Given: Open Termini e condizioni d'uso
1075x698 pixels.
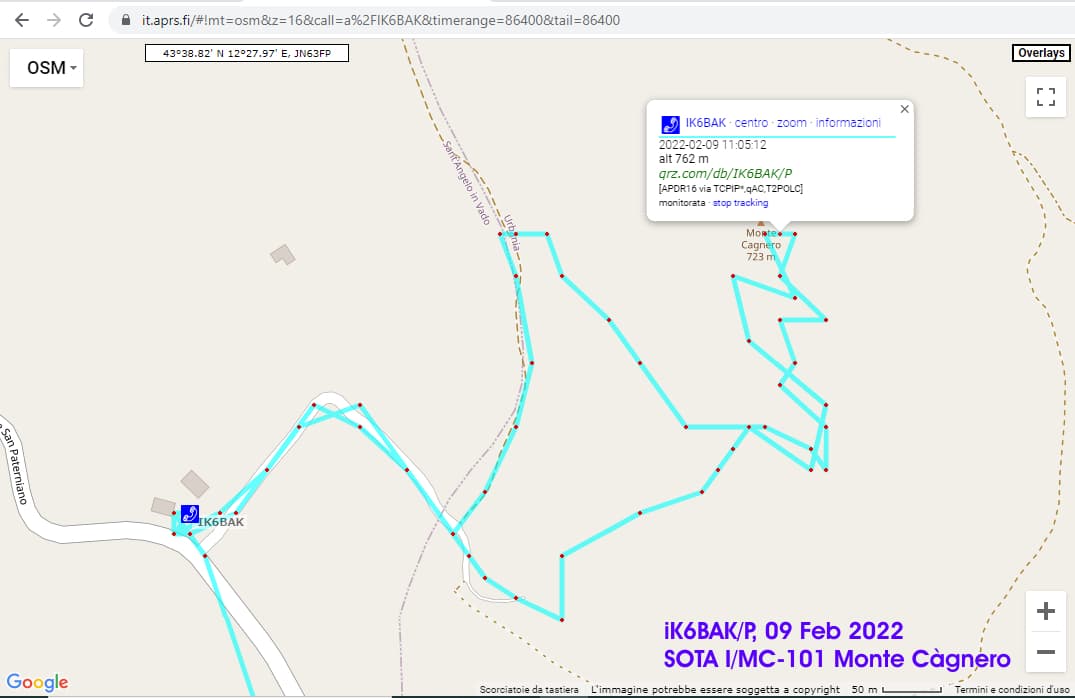Looking at the screenshot, I should pyautogui.click(x=1012, y=689).
